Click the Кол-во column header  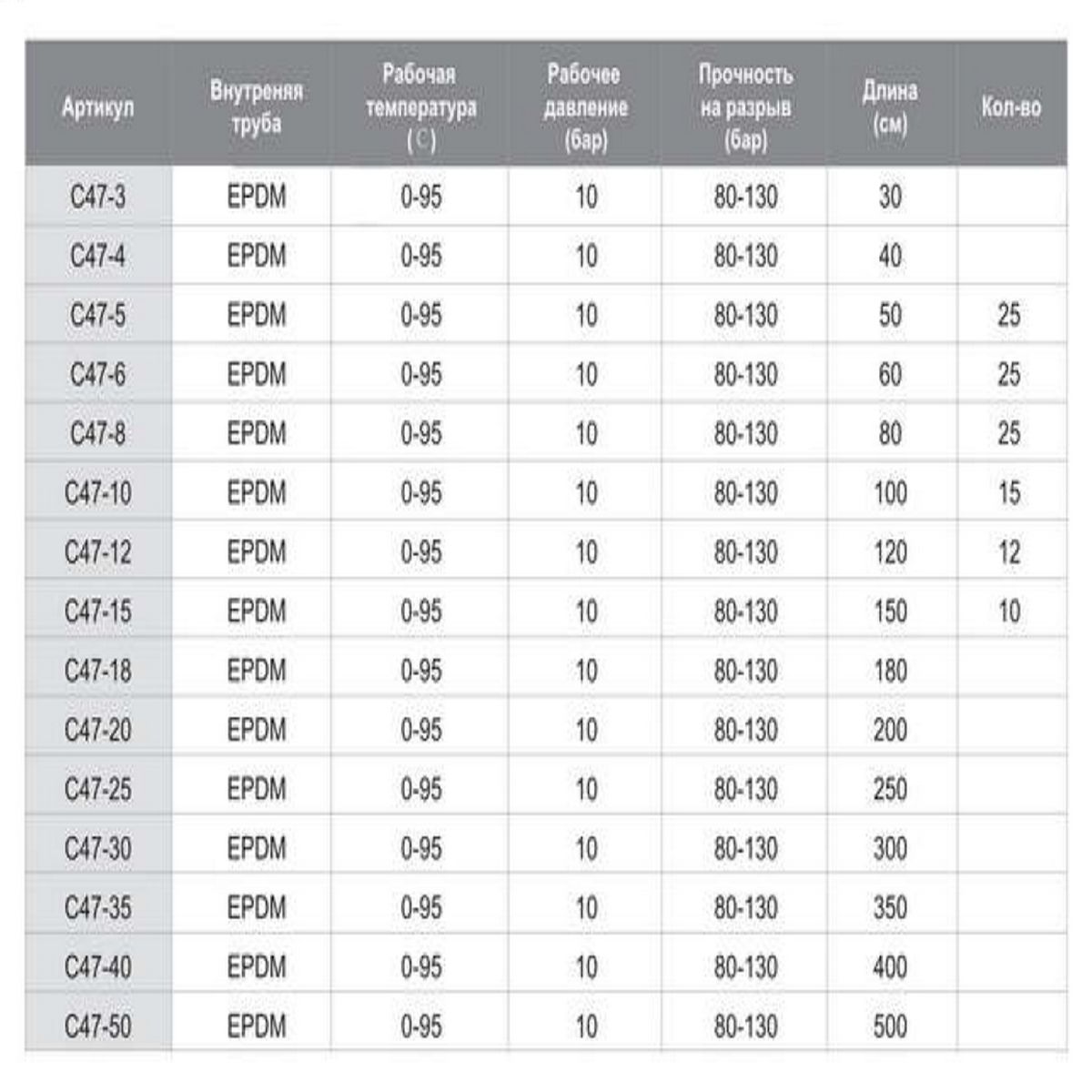(1010, 107)
